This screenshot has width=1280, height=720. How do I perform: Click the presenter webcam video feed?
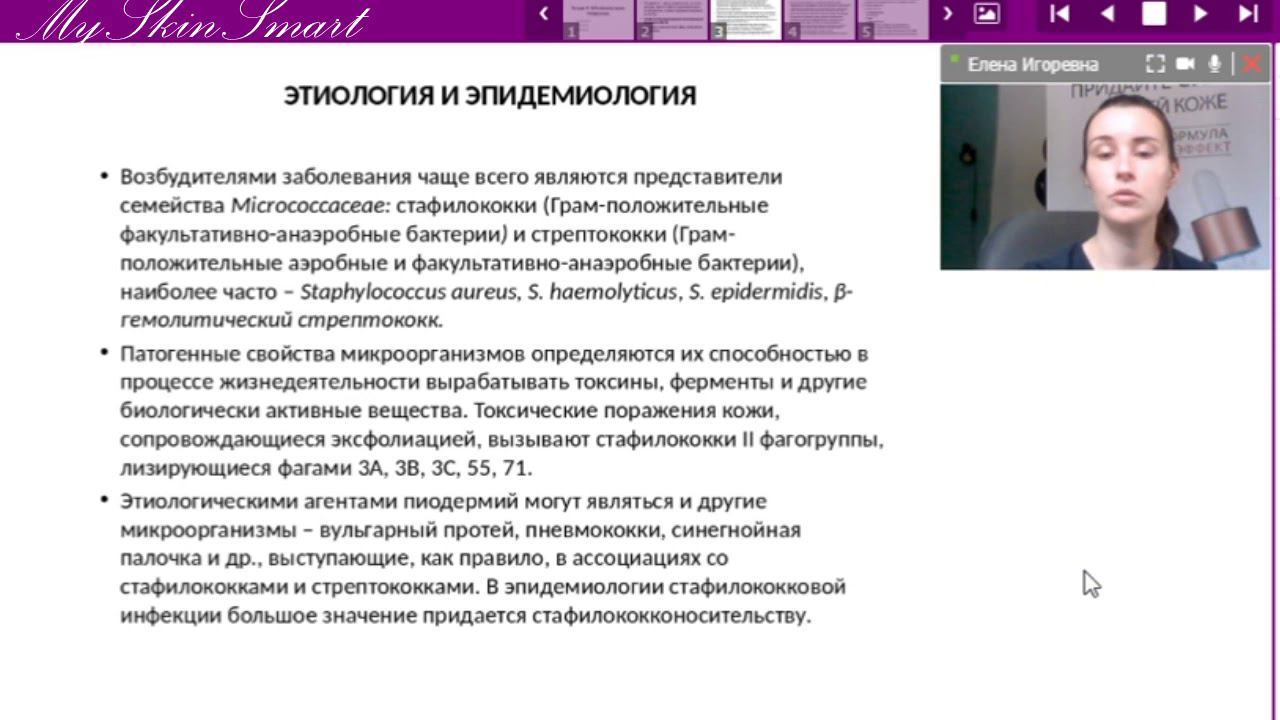pos(1105,177)
